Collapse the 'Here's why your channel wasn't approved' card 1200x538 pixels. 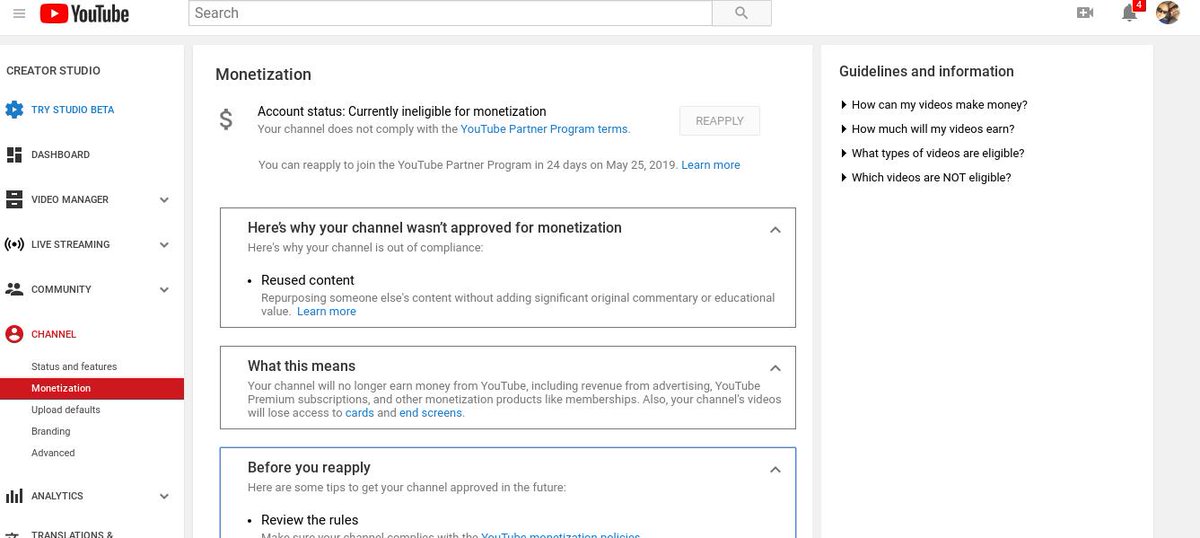774,230
